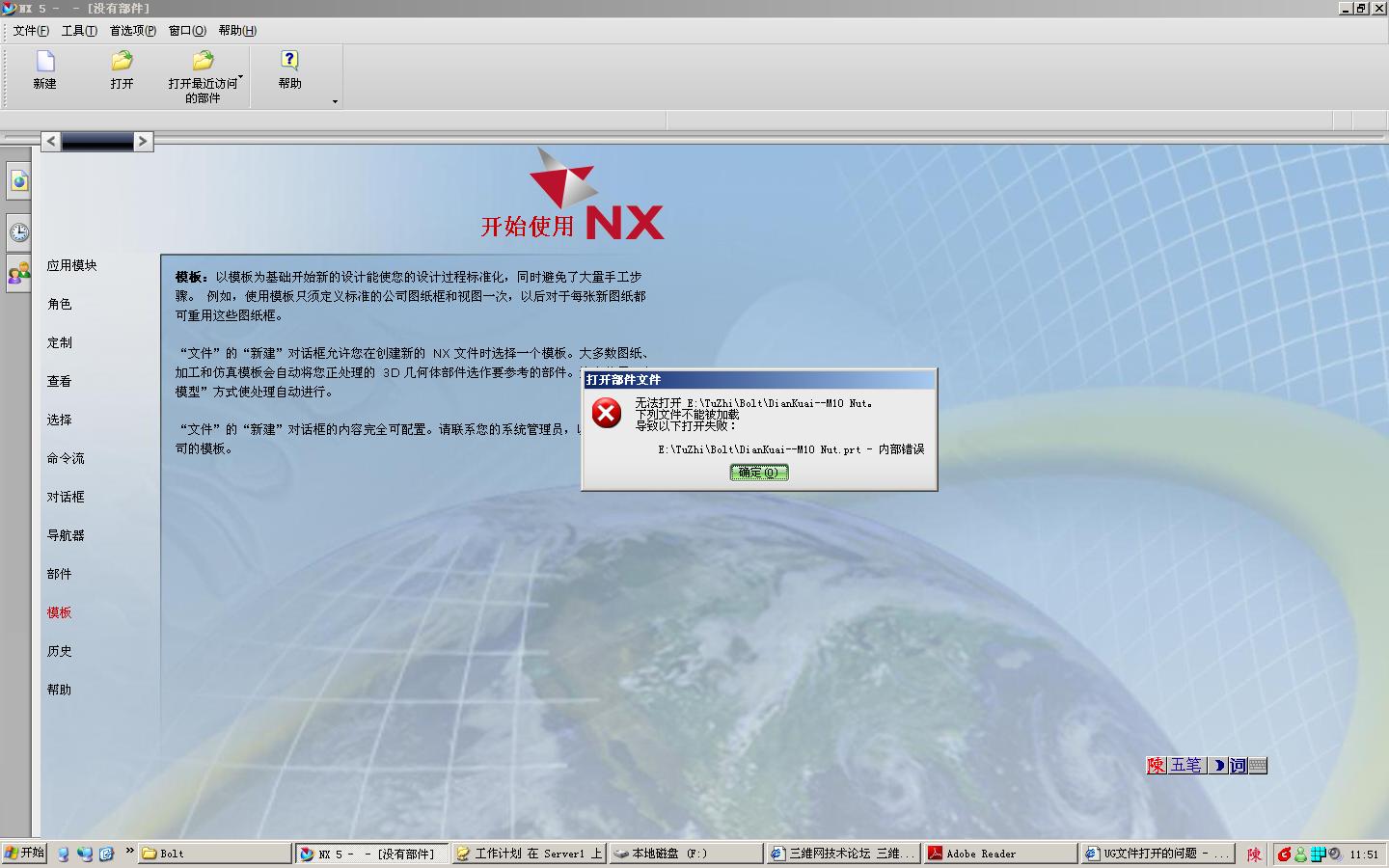Open the 帮助(H) menu

(237, 30)
